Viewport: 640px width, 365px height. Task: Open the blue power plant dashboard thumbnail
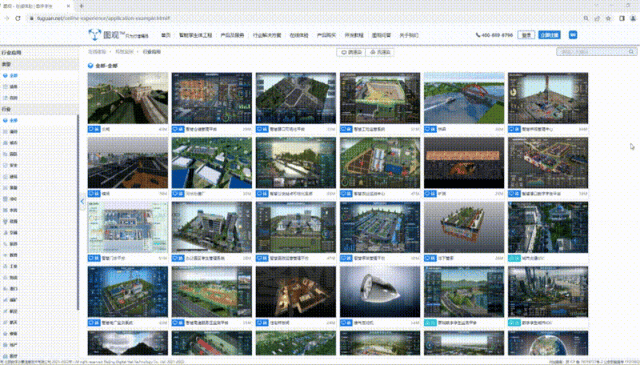pyautogui.click(x=128, y=292)
